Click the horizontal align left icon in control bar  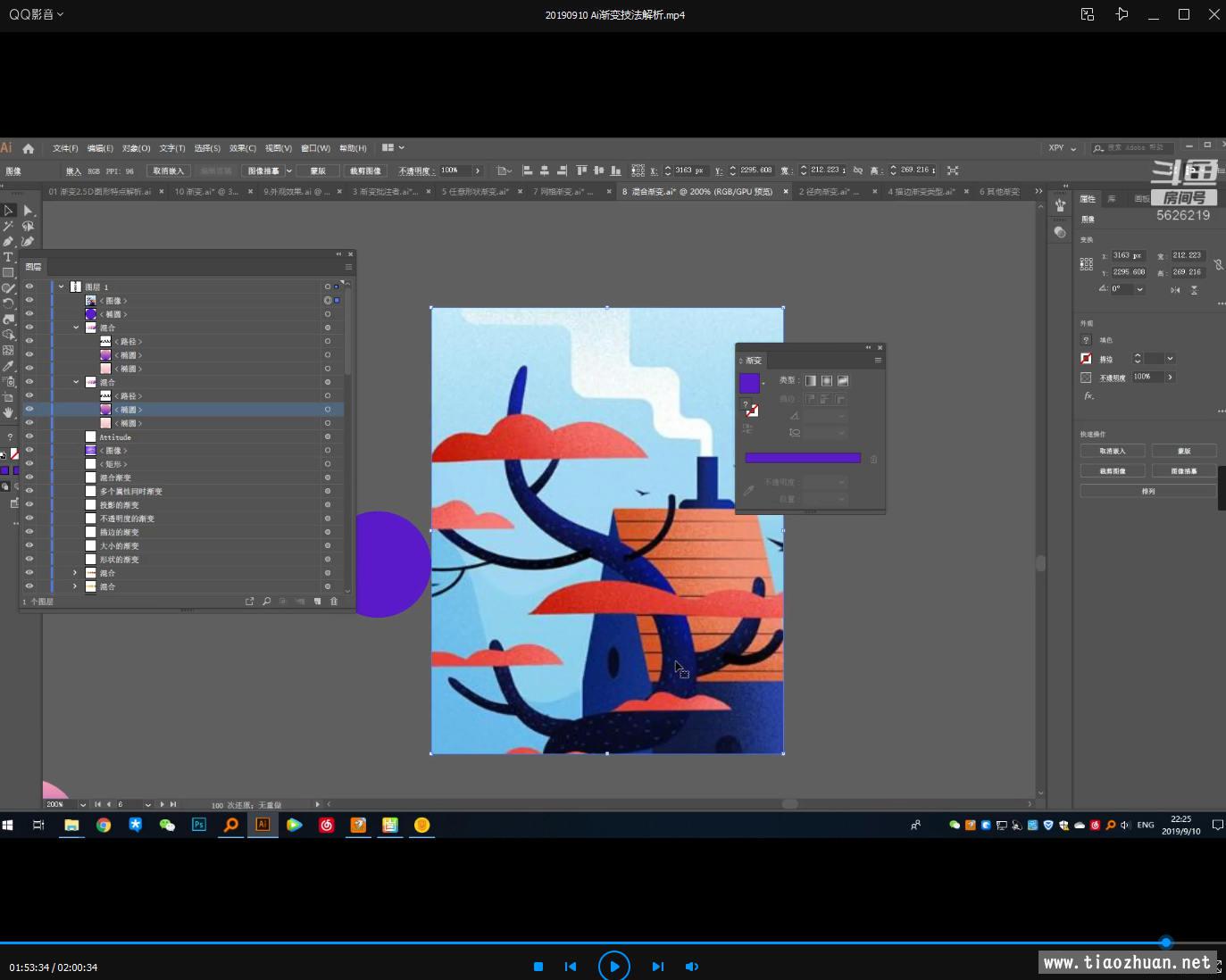pos(527,170)
